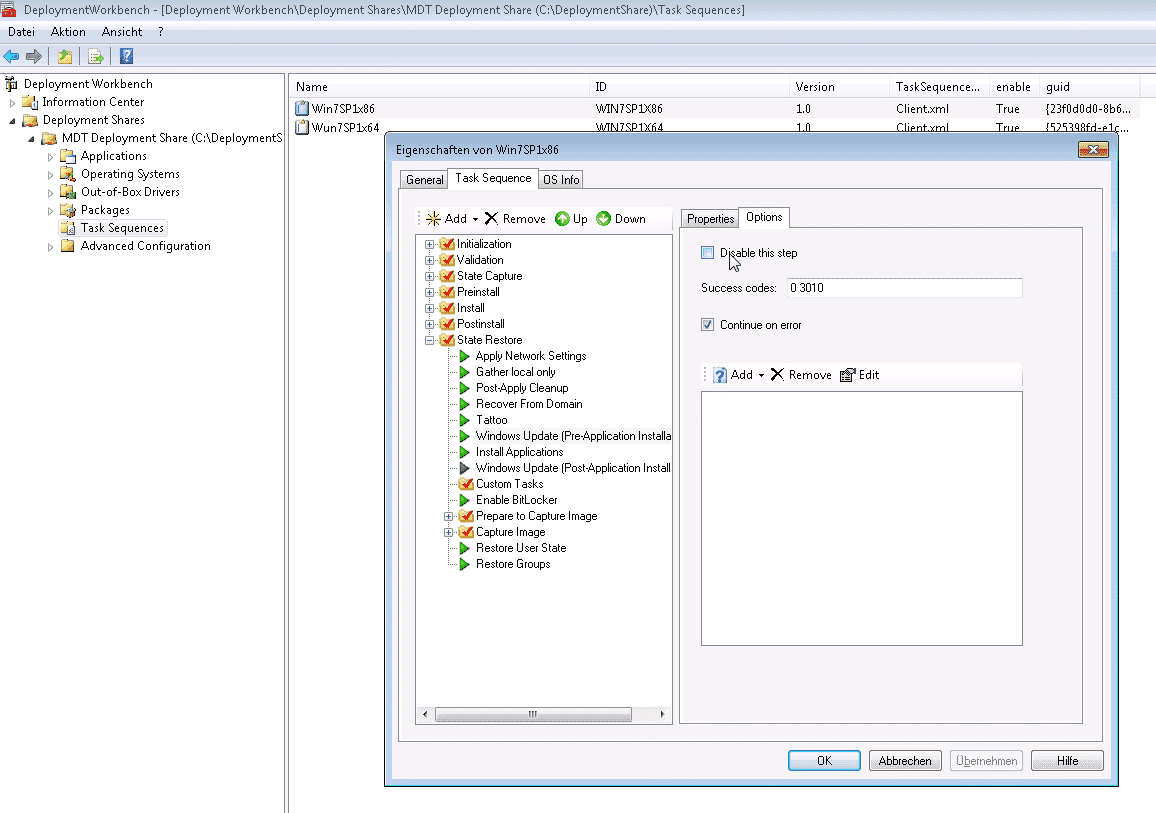Viewport: 1156px width, 813px height.
Task: Select the Restore User State step
Action: [x=520, y=548]
